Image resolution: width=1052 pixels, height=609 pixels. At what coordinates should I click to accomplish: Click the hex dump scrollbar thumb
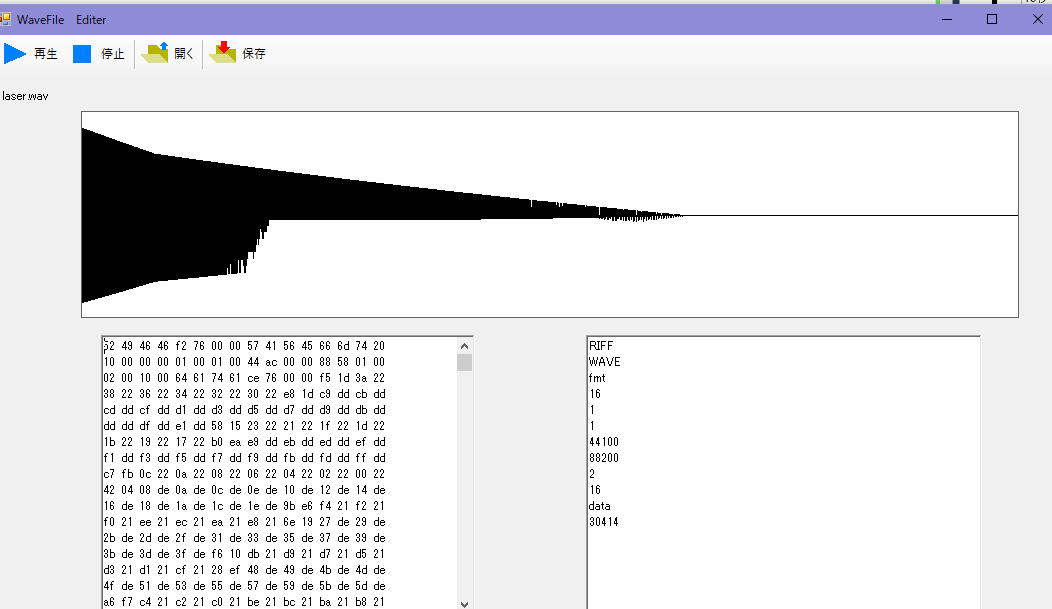[x=464, y=363]
